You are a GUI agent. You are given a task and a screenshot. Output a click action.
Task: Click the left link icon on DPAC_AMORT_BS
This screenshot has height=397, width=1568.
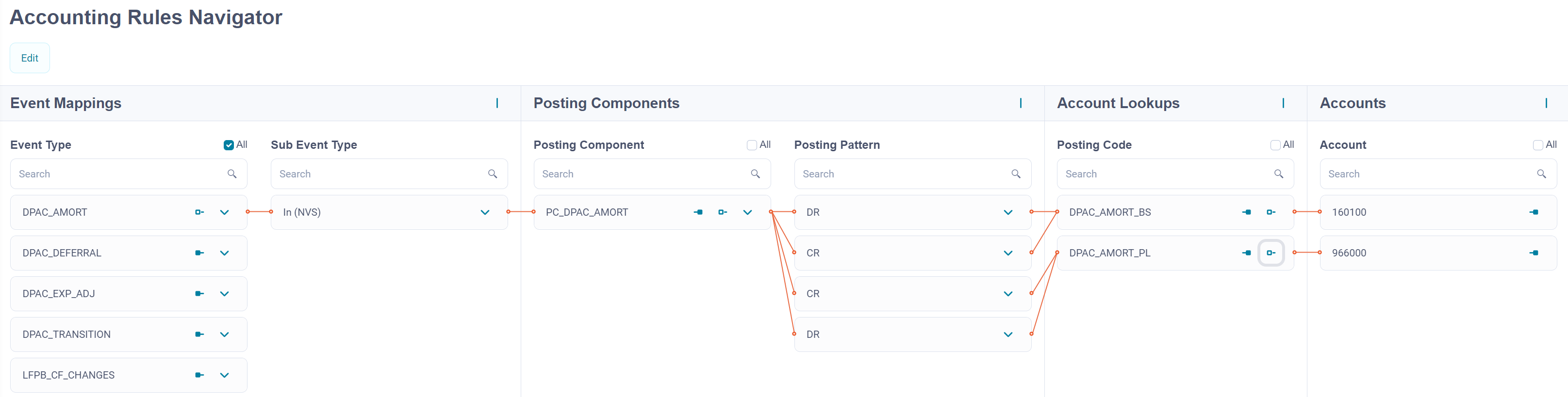(1247, 212)
